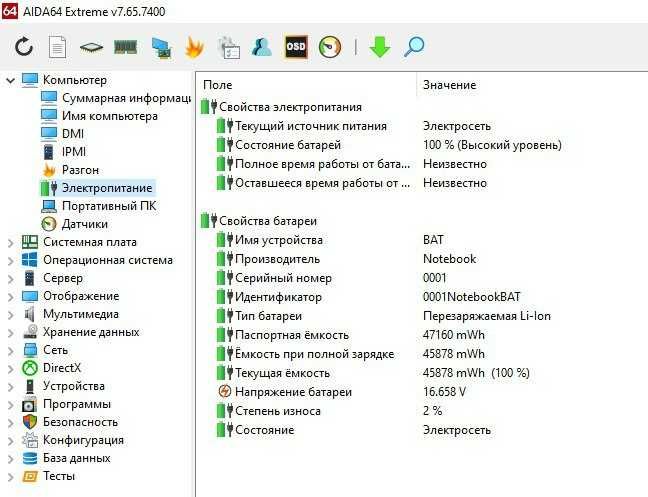Expand the Операционная система node
Image resolution: width=648 pixels, height=497 pixels.
pyautogui.click(x=11, y=260)
